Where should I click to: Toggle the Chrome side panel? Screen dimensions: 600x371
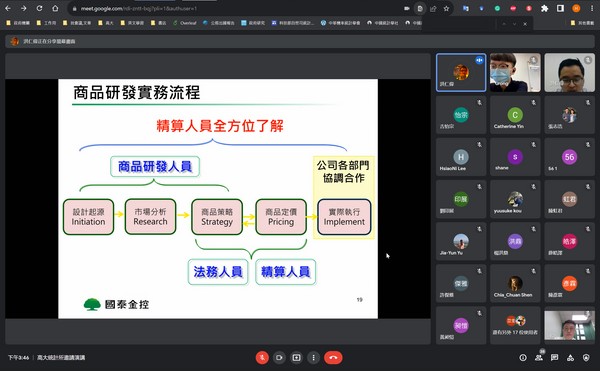pyautogui.click(x=560, y=8)
